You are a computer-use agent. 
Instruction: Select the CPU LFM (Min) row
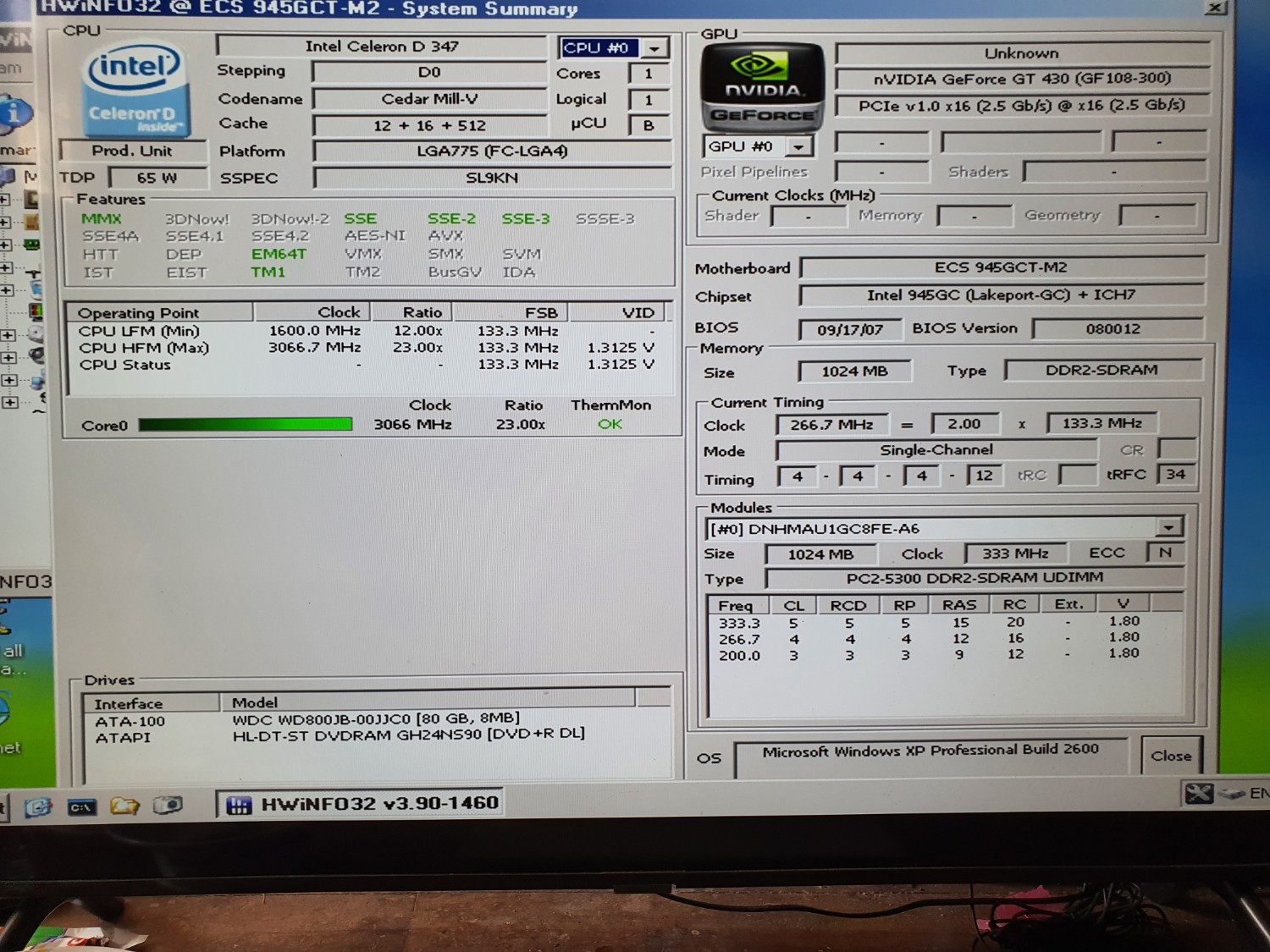(x=368, y=331)
